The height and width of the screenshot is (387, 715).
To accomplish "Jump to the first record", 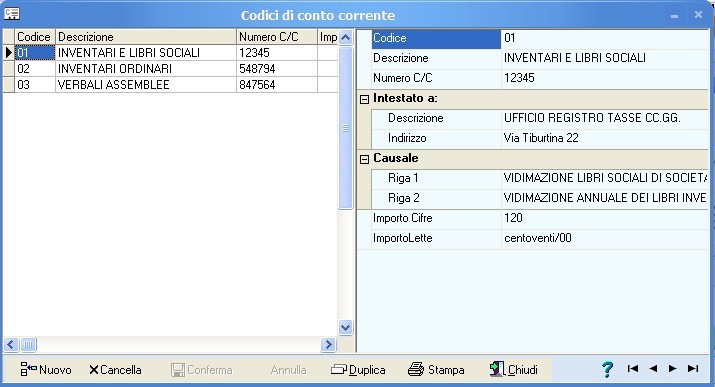I will (x=632, y=368).
